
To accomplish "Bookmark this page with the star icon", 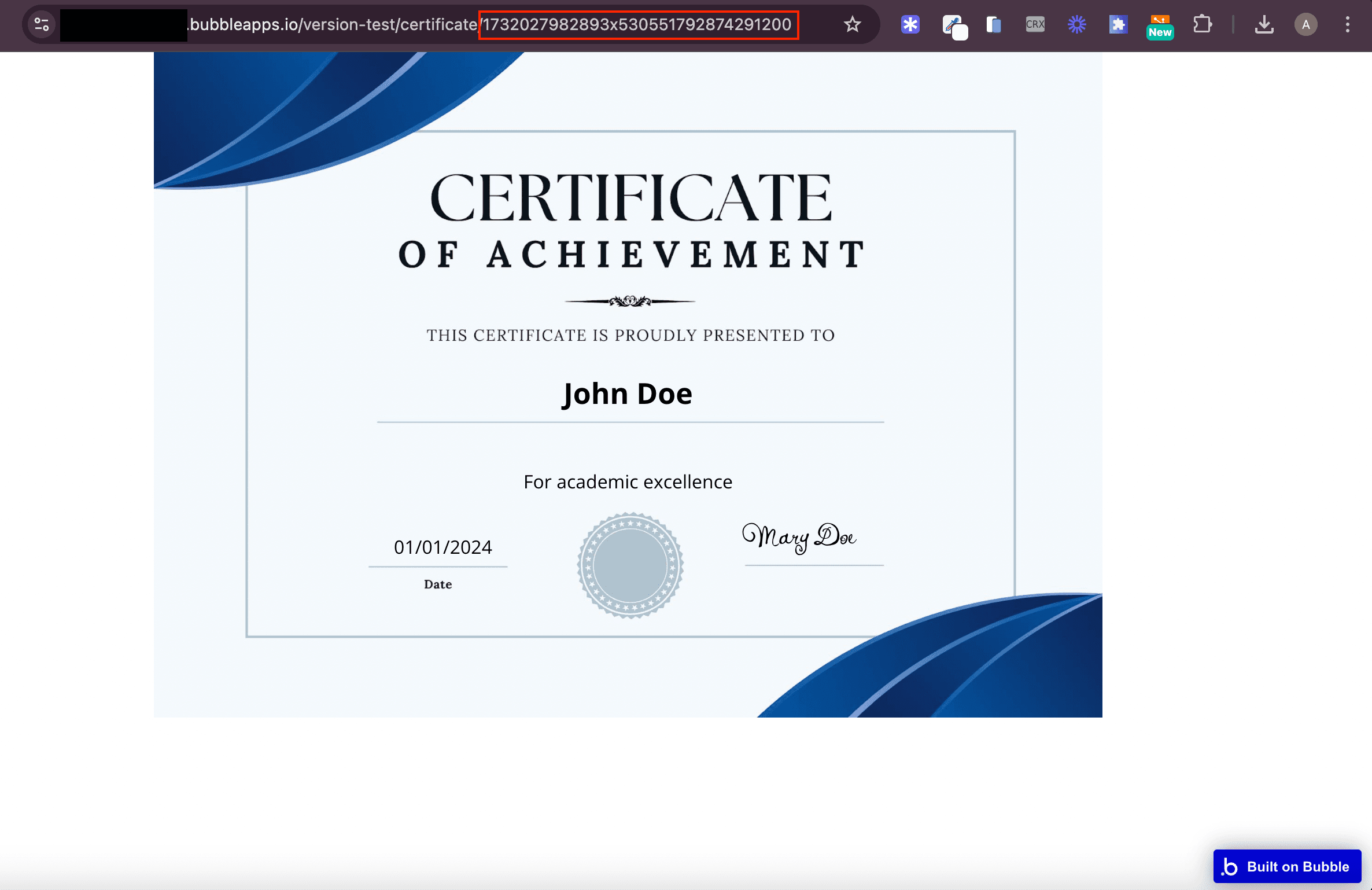I will tap(852, 24).
